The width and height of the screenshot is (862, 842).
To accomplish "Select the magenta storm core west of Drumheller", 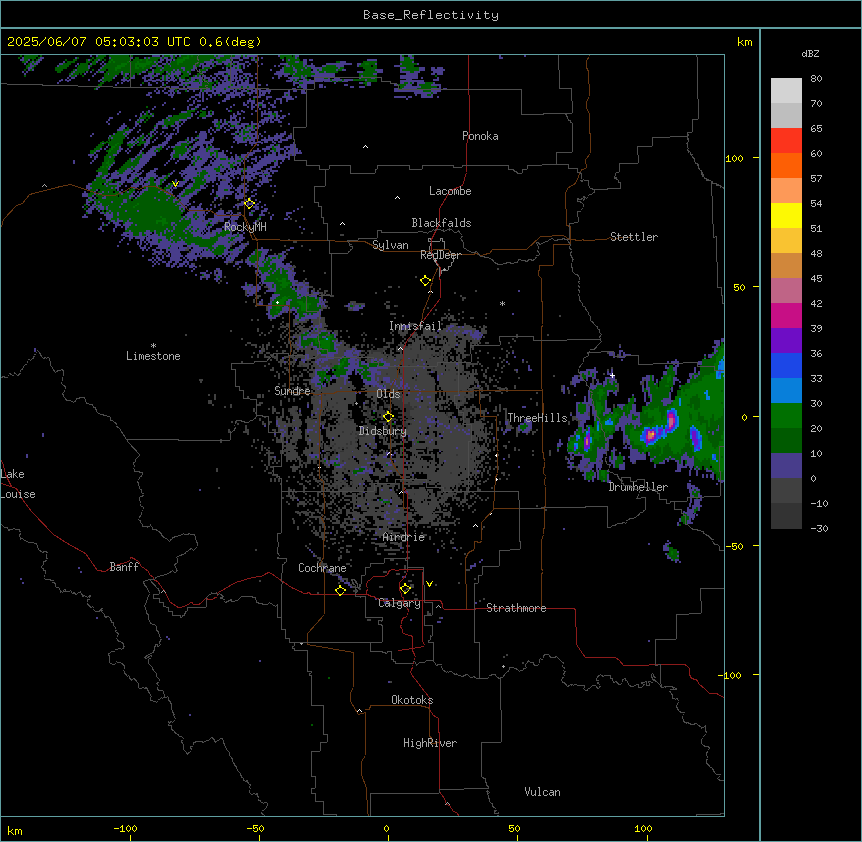I will (587, 440).
